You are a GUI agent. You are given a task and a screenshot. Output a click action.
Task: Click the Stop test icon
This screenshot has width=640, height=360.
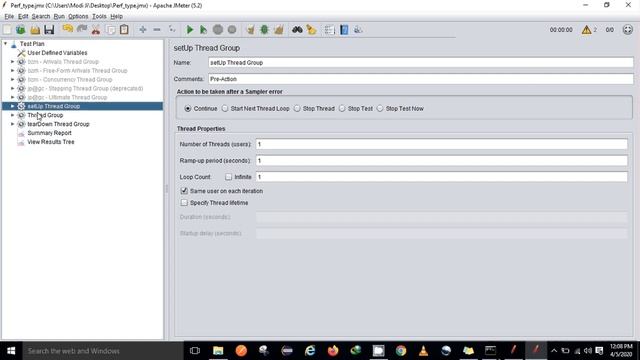pyautogui.click(x=218, y=29)
